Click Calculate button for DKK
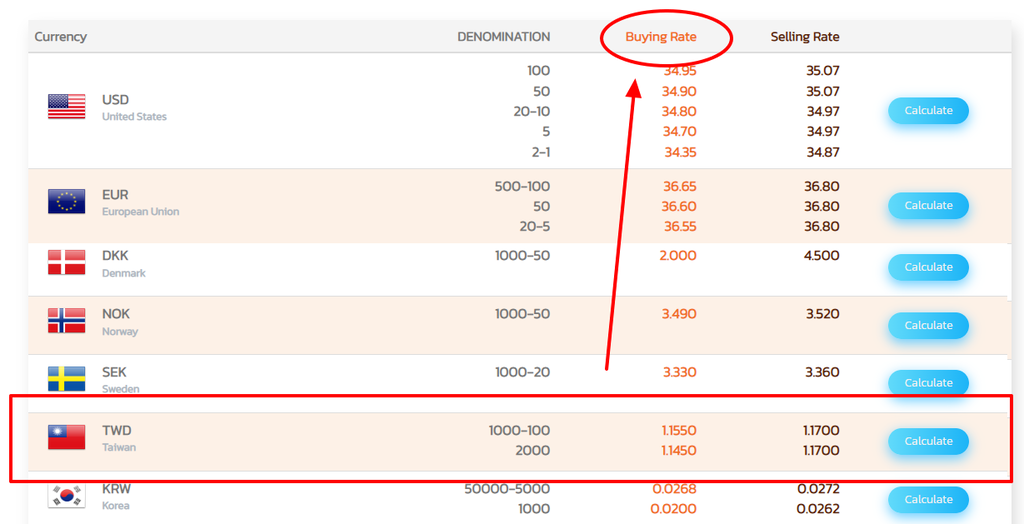Image resolution: width=1024 pixels, height=524 pixels. 928,267
